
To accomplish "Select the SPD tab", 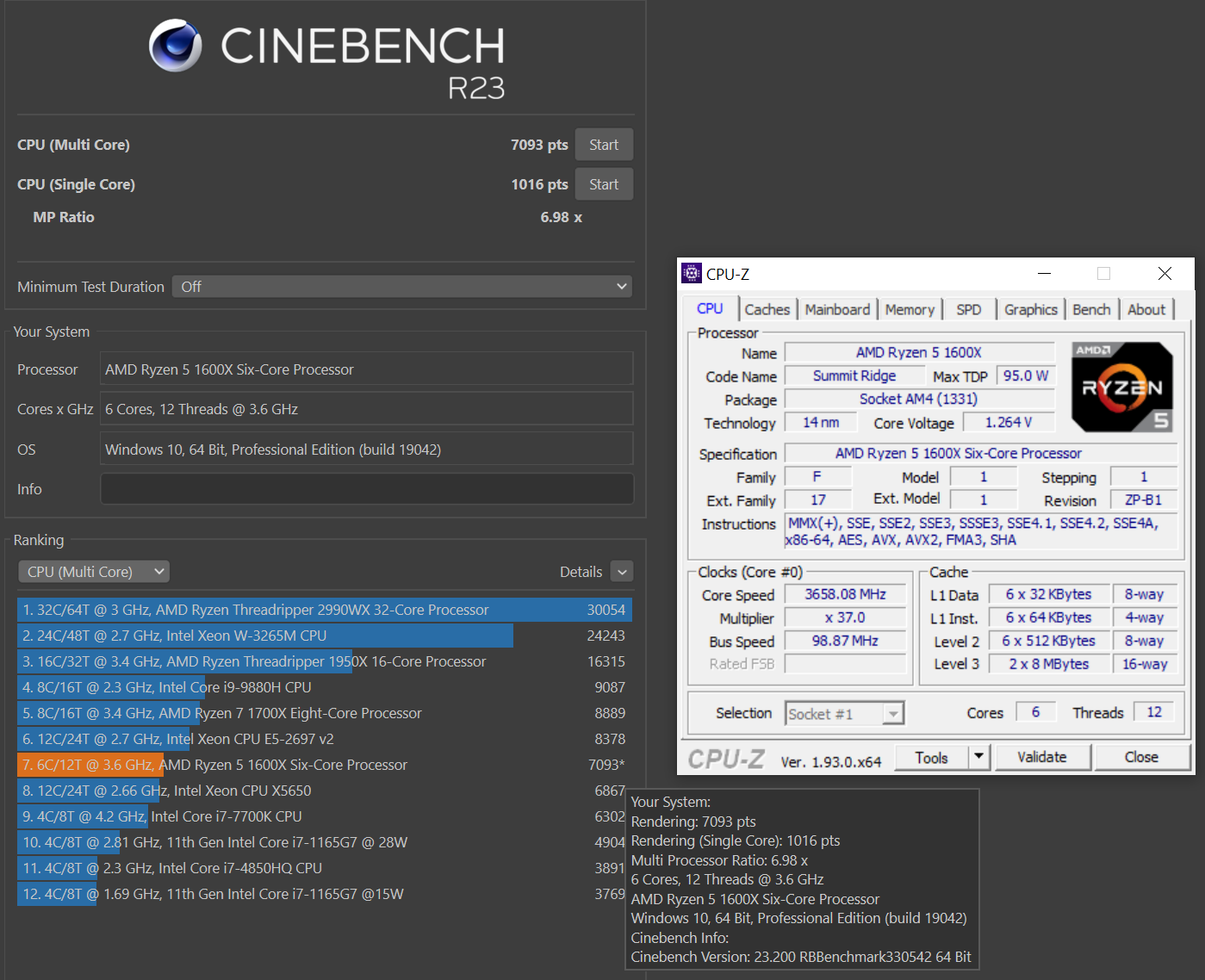I will 969,309.
